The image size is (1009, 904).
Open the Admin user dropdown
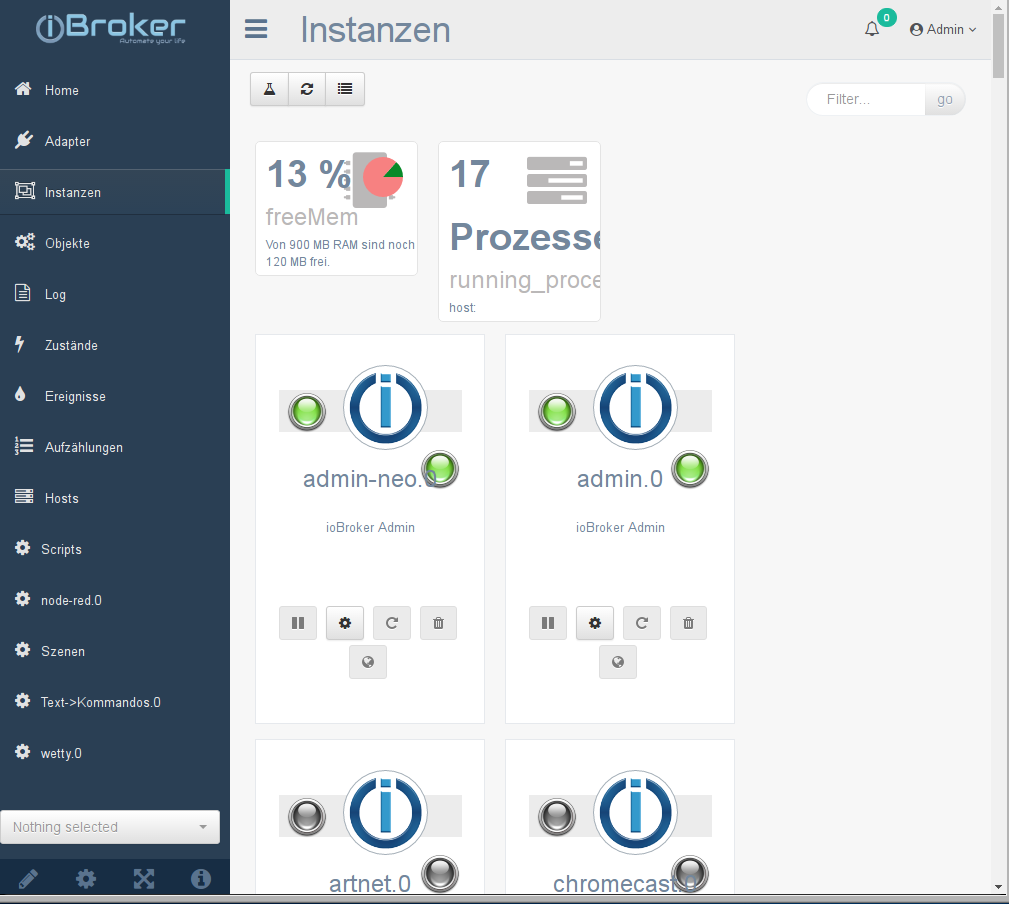(x=943, y=30)
